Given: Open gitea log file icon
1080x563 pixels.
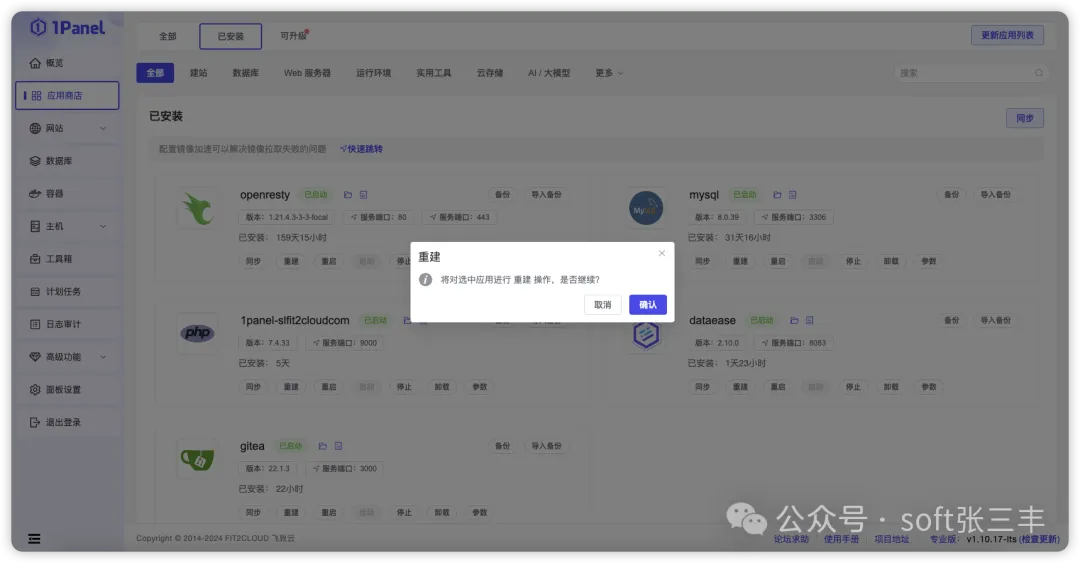Looking at the screenshot, I should (x=338, y=447).
